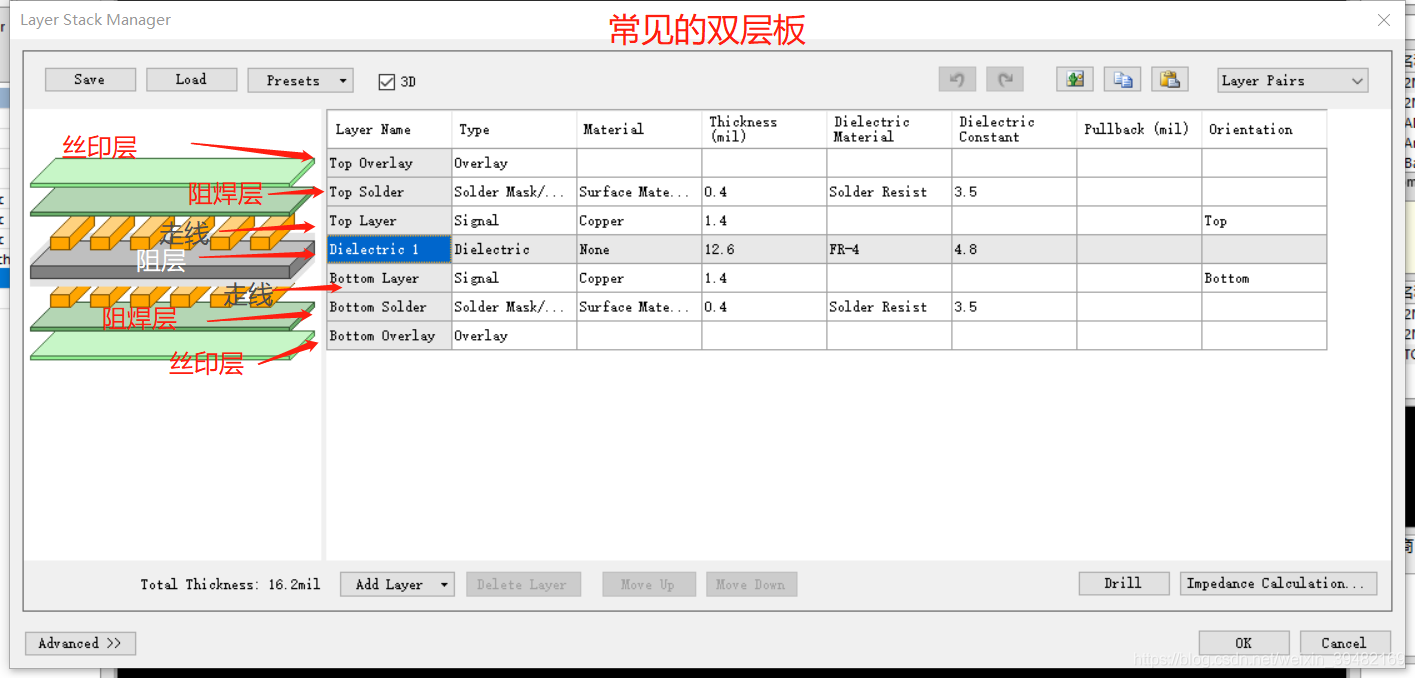Click the Save button
The height and width of the screenshot is (678, 1415).
coord(90,79)
